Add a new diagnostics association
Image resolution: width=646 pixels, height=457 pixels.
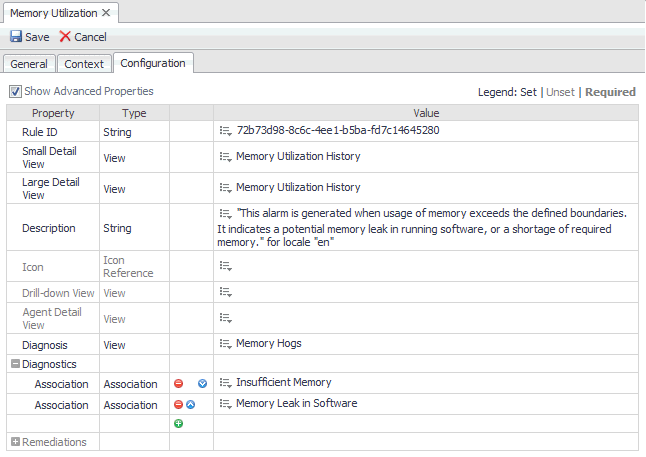[179, 424]
